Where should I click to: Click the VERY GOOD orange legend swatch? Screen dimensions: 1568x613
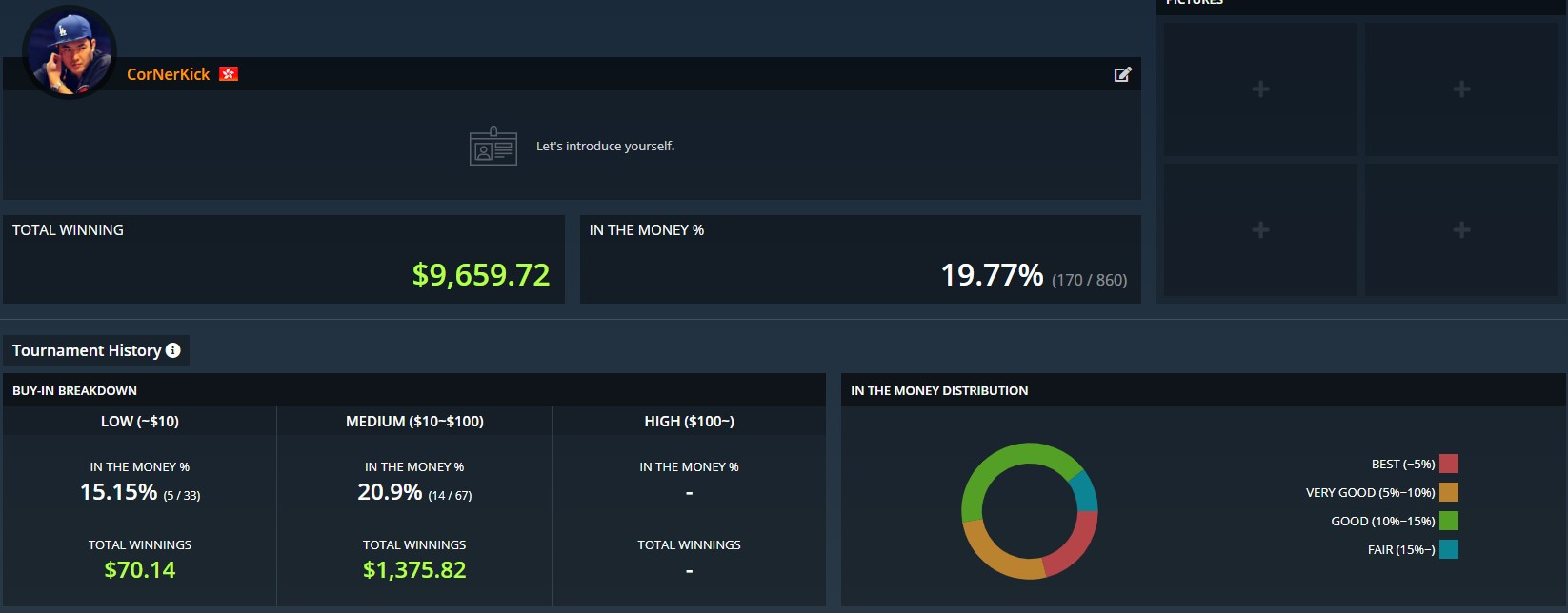click(1449, 492)
